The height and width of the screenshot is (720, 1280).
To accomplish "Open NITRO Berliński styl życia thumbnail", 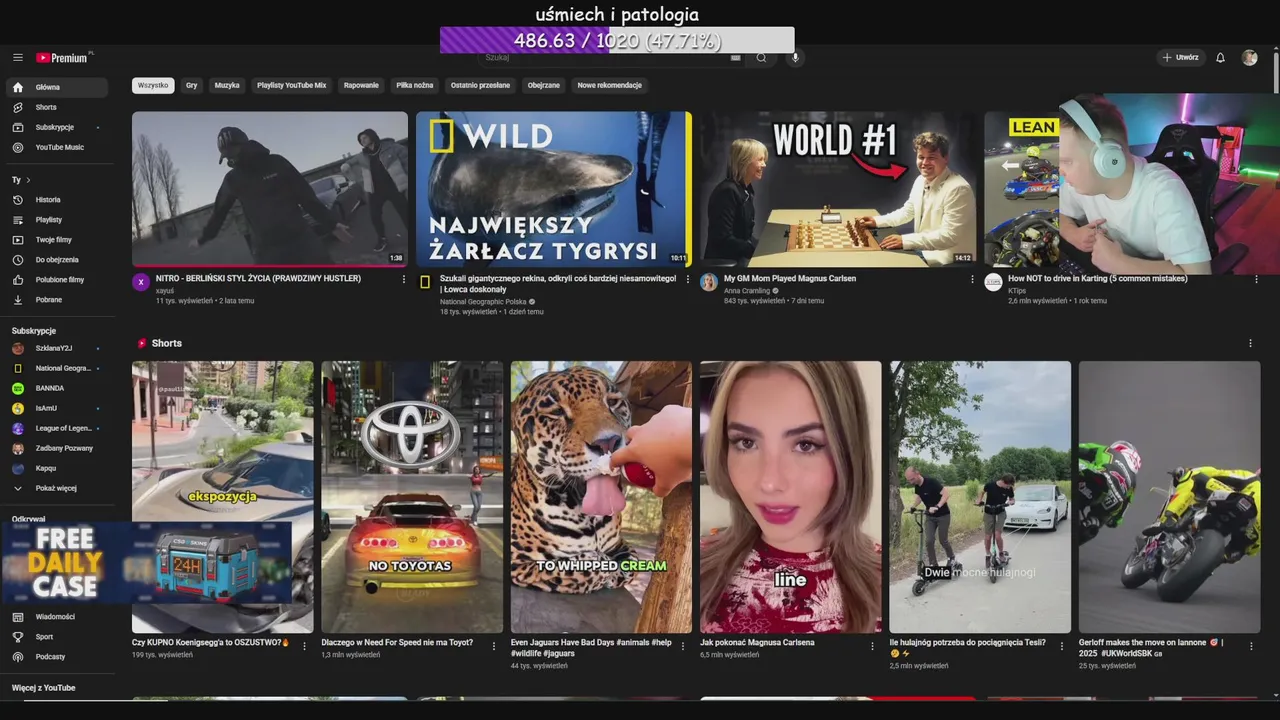I will [x=270, y=189].
